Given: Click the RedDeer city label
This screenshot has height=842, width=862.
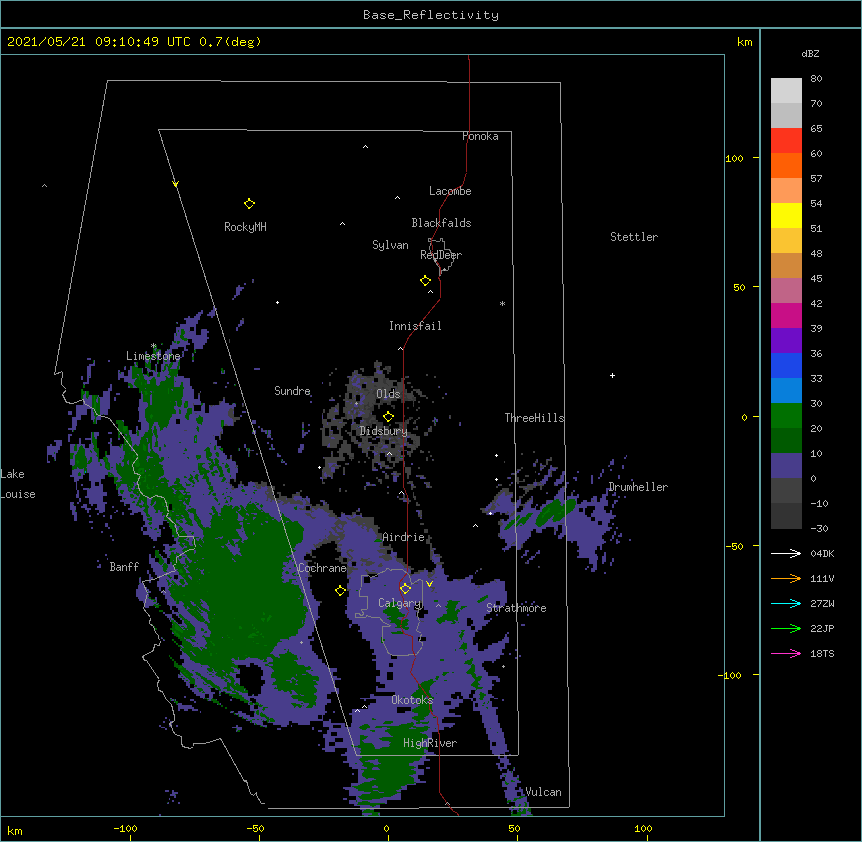Looking at the screenshot, I should 441,255.
